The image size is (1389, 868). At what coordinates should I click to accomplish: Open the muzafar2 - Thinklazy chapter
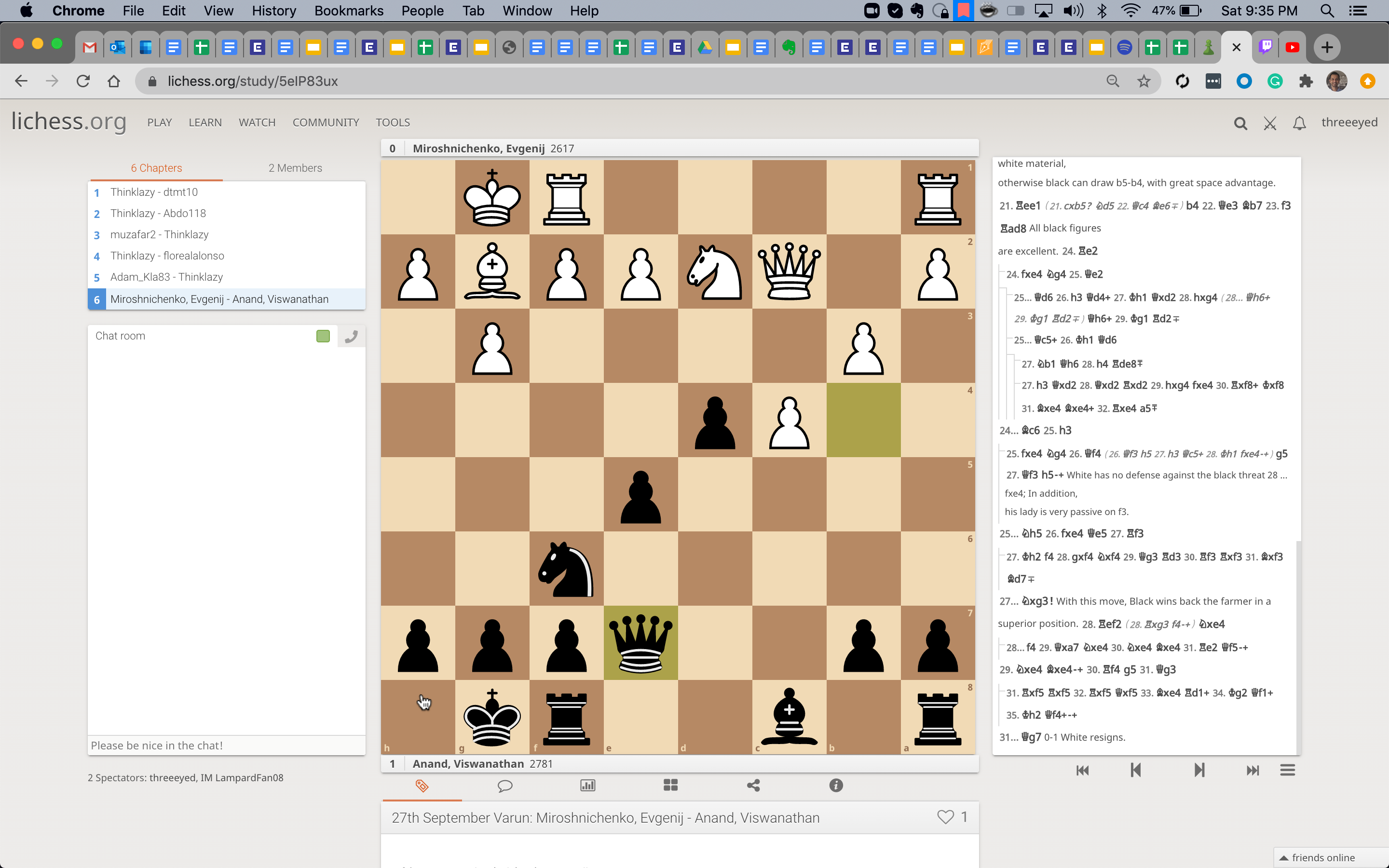[160, 234]
